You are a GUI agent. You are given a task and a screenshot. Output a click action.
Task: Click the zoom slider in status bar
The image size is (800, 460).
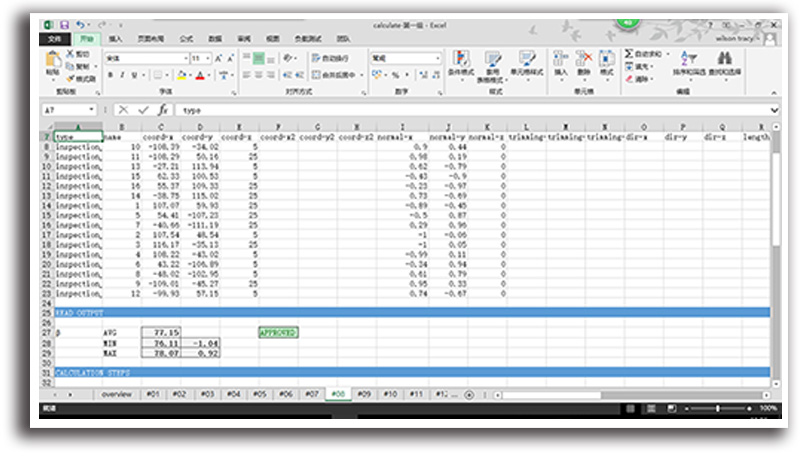pos(718,409)
